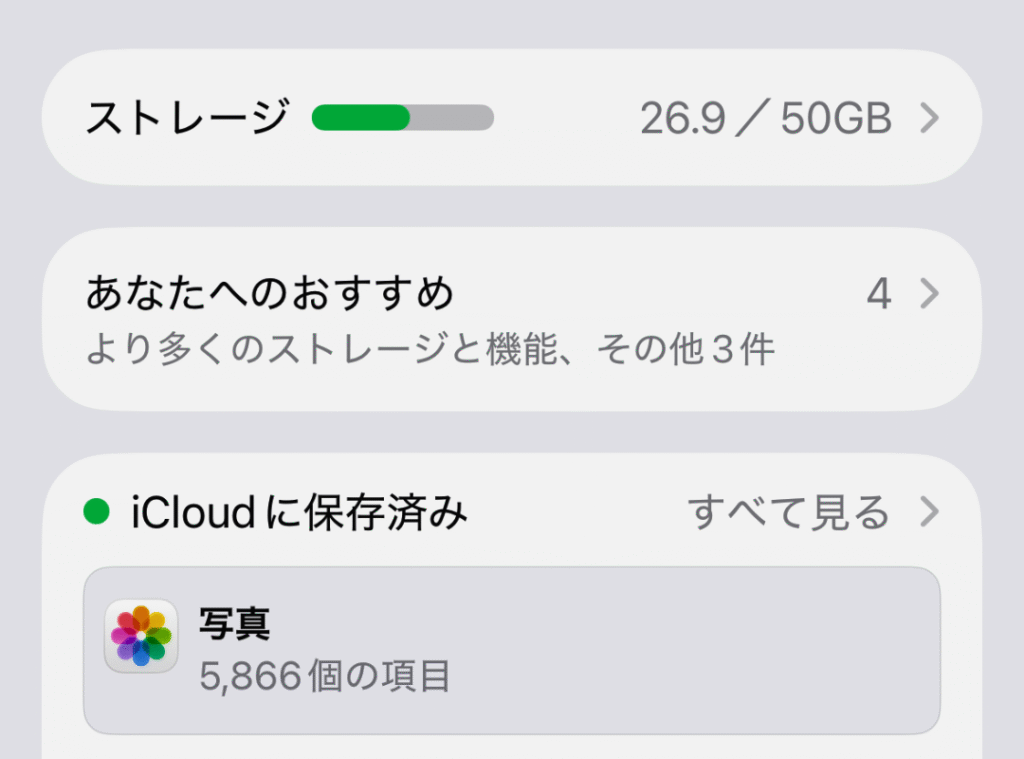Tap the iCloudに保存済み section header
Image resolution: width=1024 pixels, height=759 pixels.
[299, 513]
